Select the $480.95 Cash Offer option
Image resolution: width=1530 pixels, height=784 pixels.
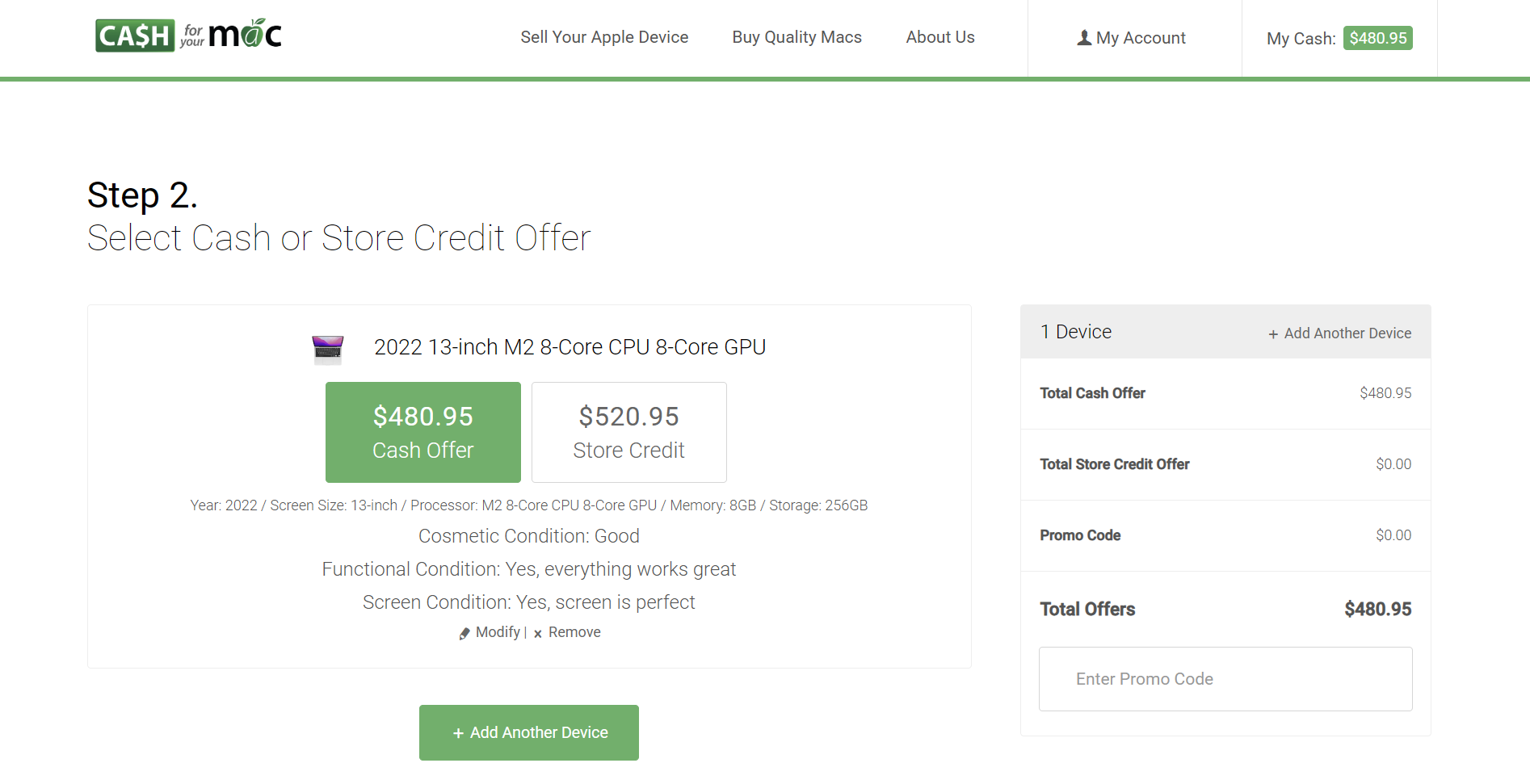pos(422,432)
